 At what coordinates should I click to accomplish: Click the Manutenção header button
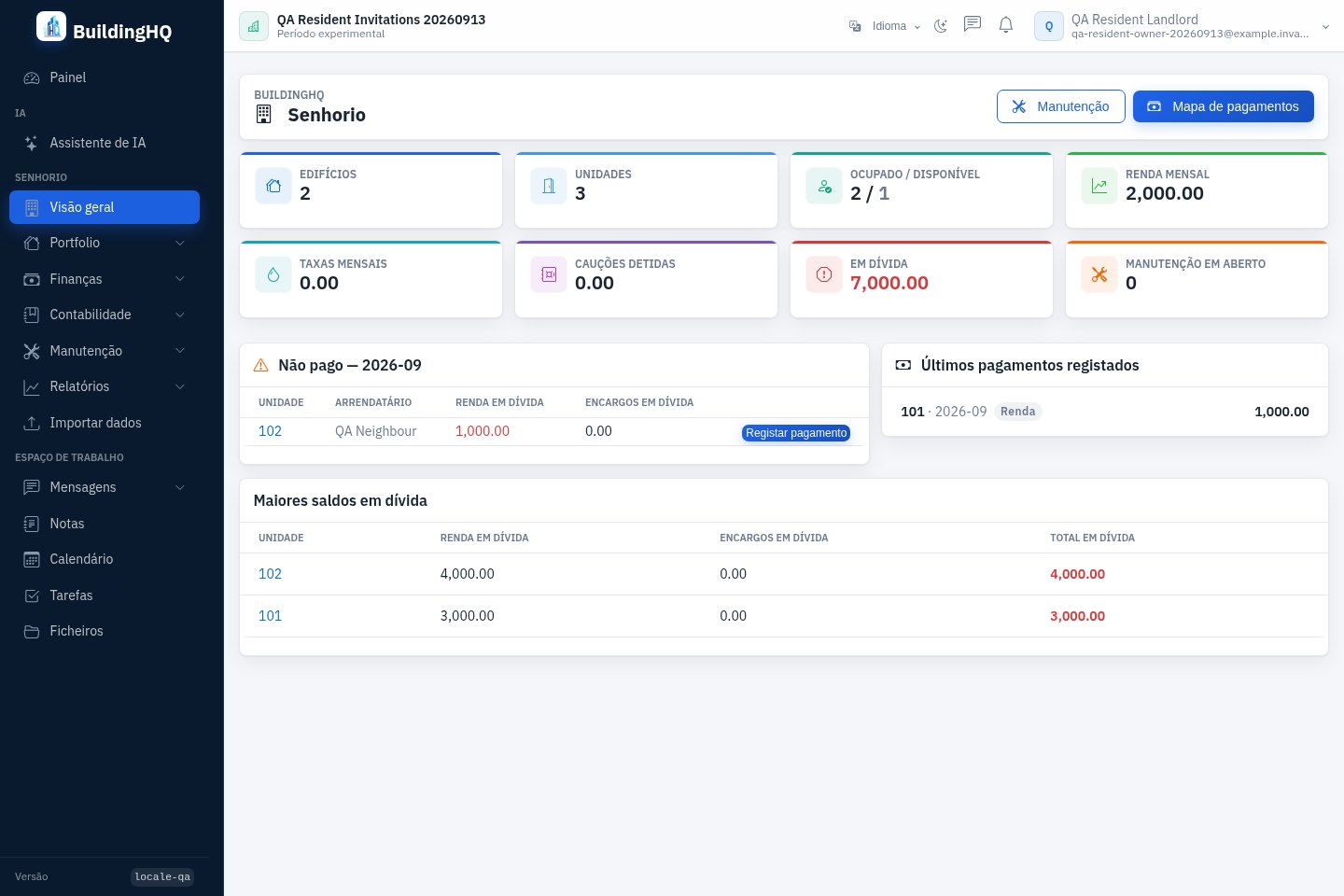[1060, 106]
